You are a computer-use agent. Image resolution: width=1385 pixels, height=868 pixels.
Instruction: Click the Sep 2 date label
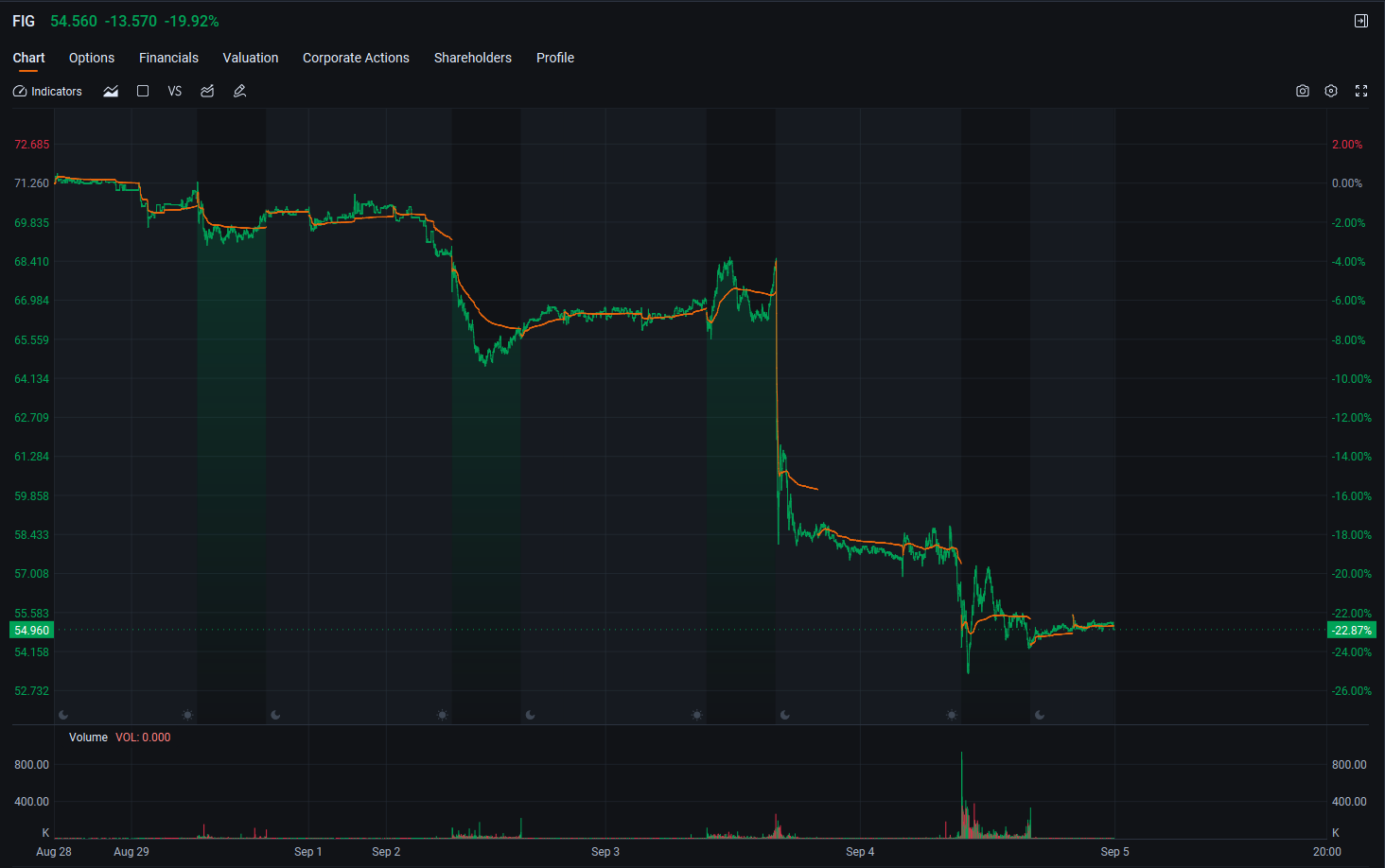click(x=386, y=852)
